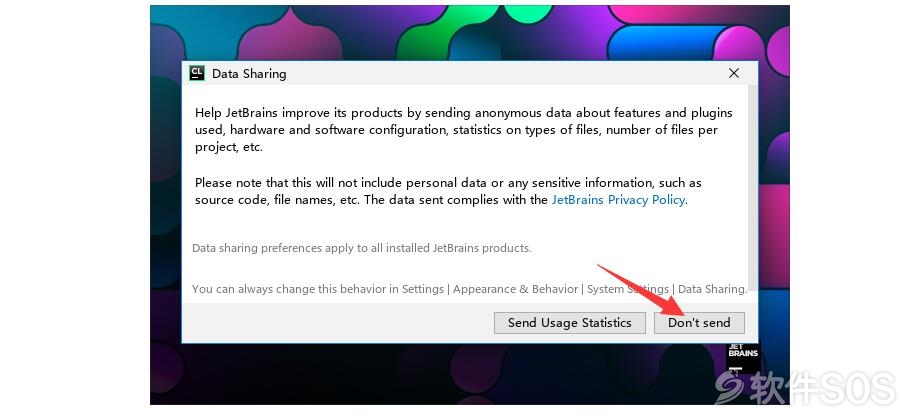Viewport: 910px width, 415px height.
Task: Click the colorful splash background above the dialog
Action: pos(464,32)
